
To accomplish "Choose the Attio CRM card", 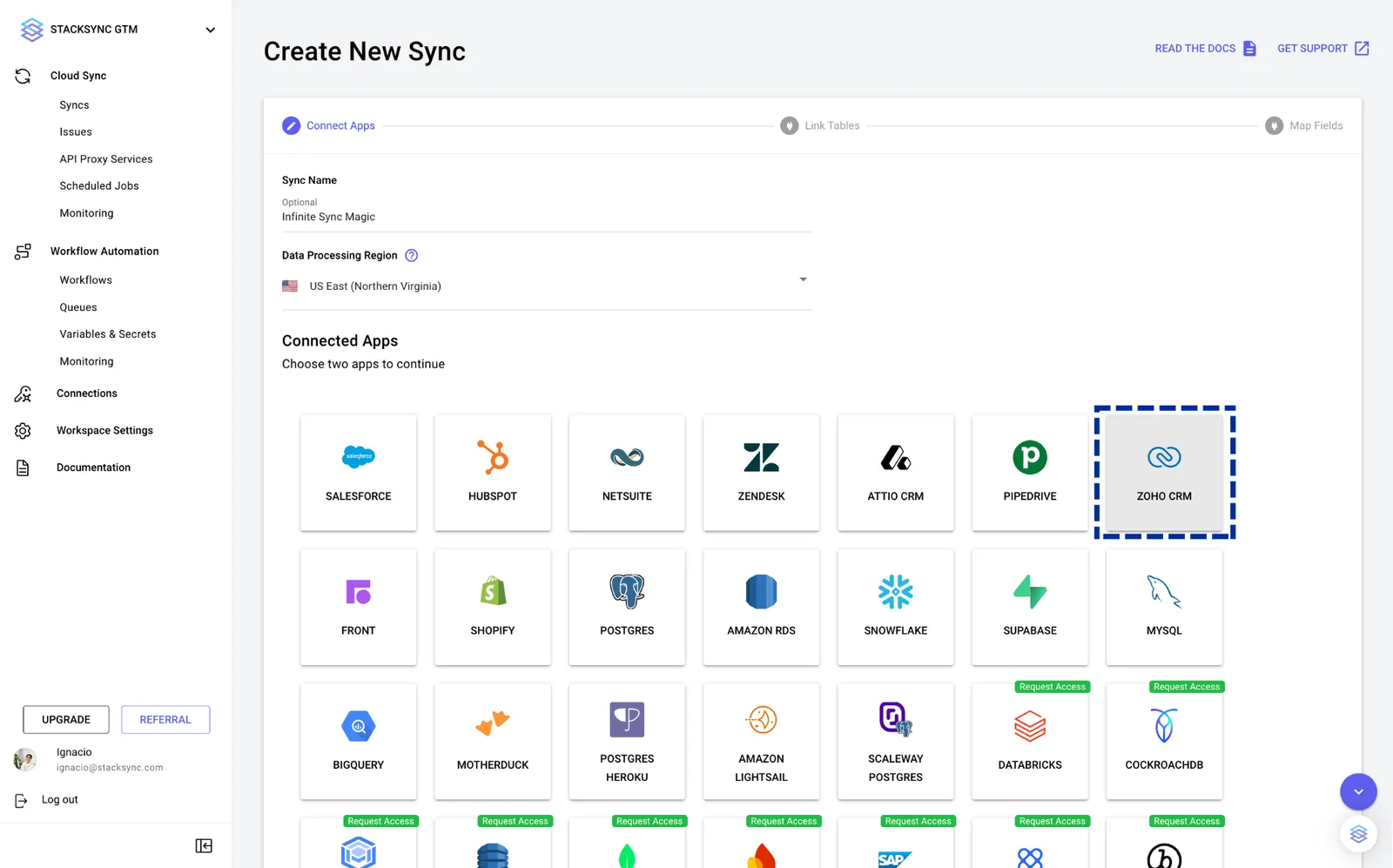I will (x=895, y=473).
